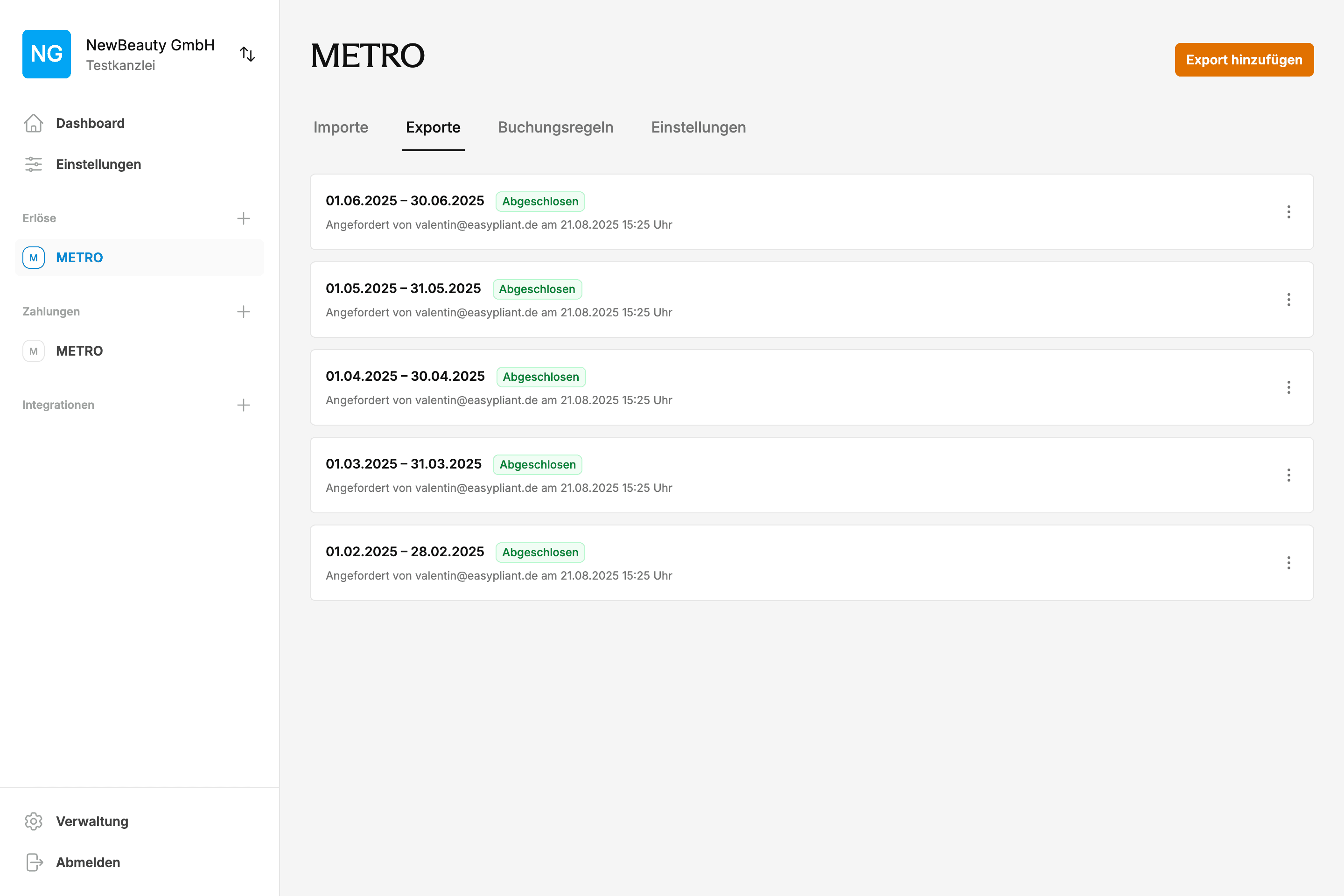
Task: Open options menu for the June 2025 export
Action: point(1289,212)
